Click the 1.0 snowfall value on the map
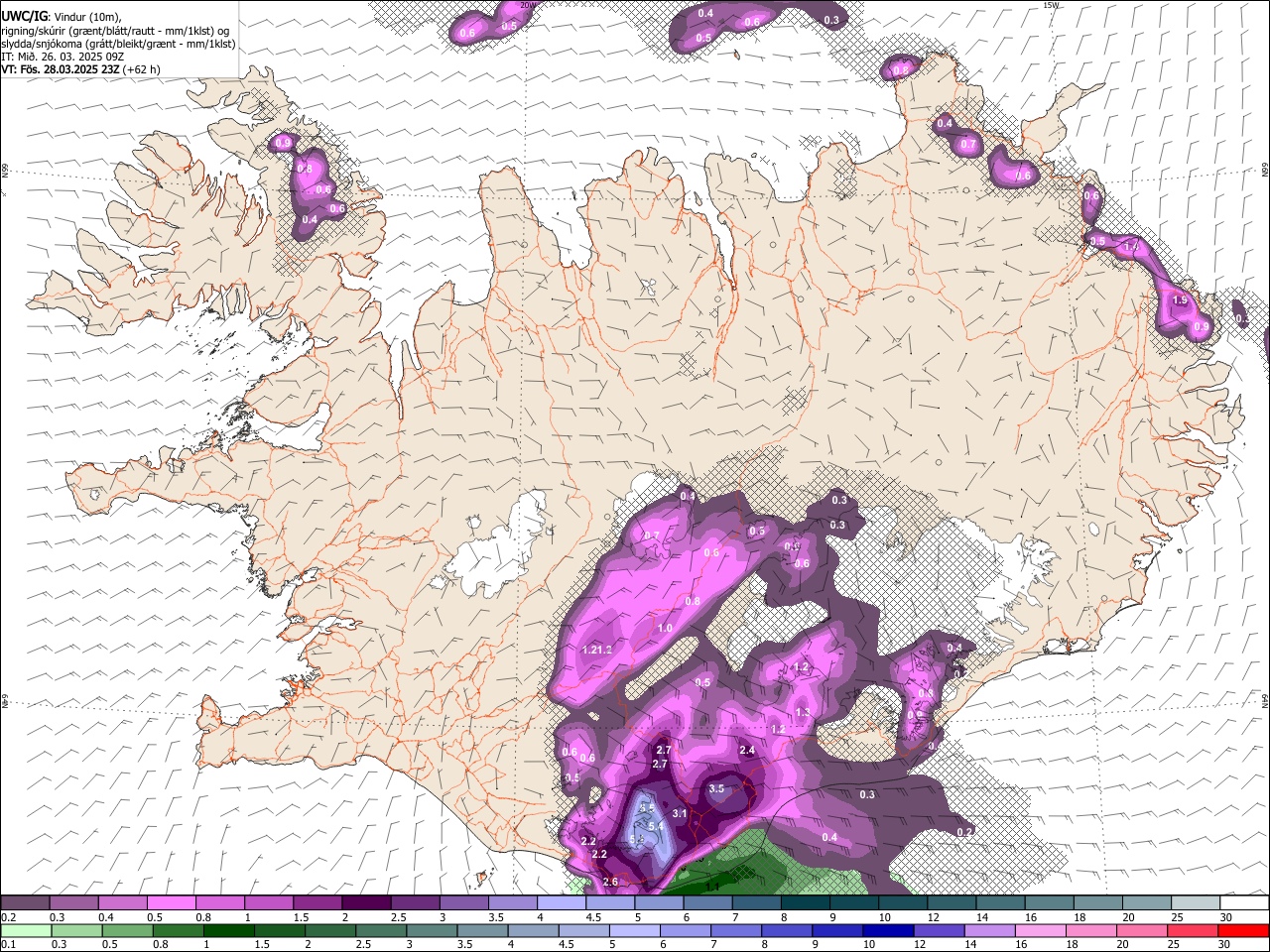 (x=665, y=629)
